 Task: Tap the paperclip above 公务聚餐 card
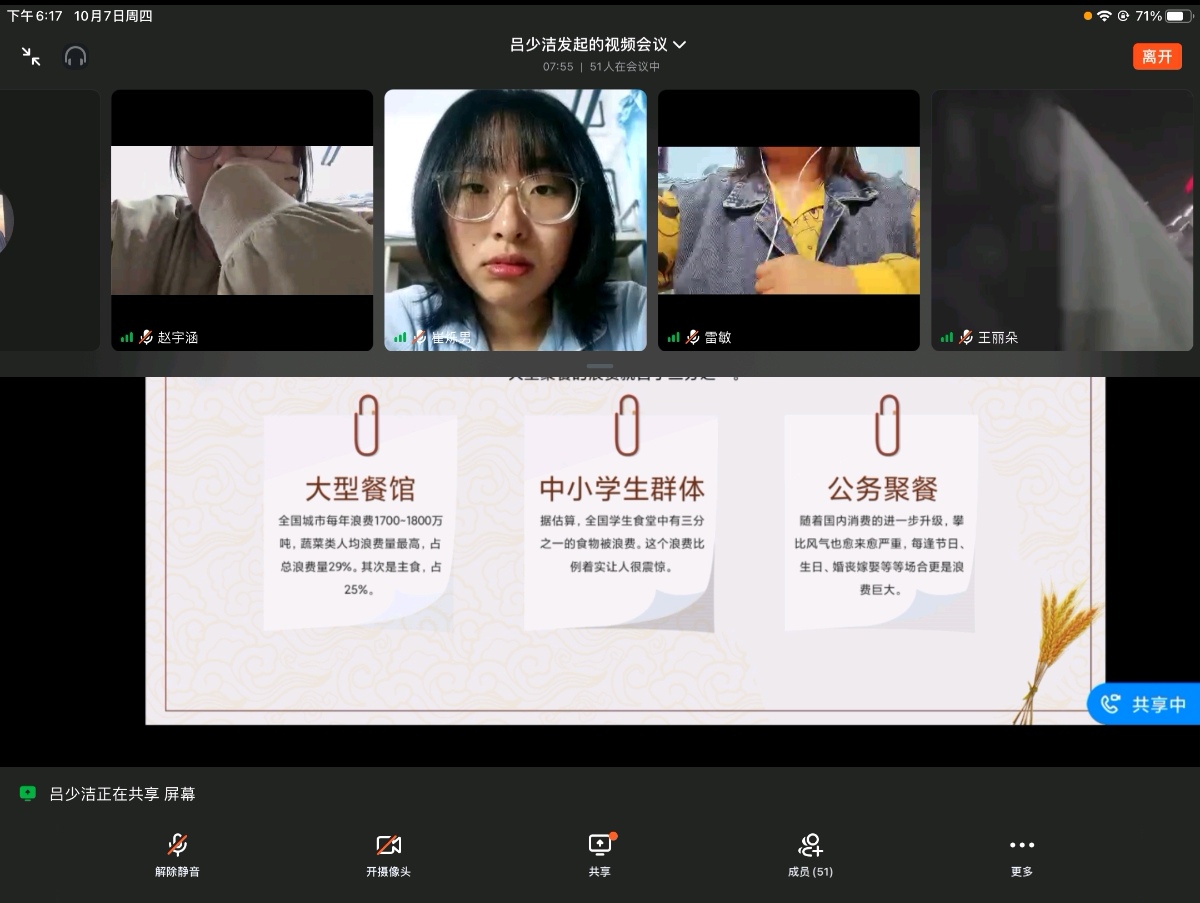coord(887,424)
